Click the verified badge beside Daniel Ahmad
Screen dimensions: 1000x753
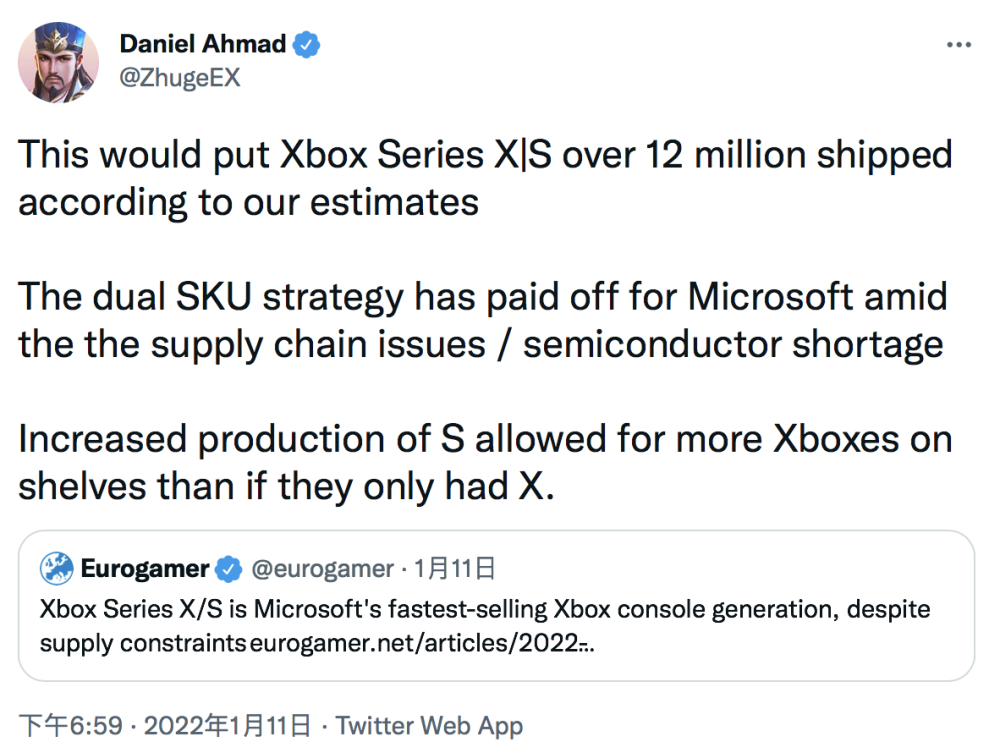point(306,44)
